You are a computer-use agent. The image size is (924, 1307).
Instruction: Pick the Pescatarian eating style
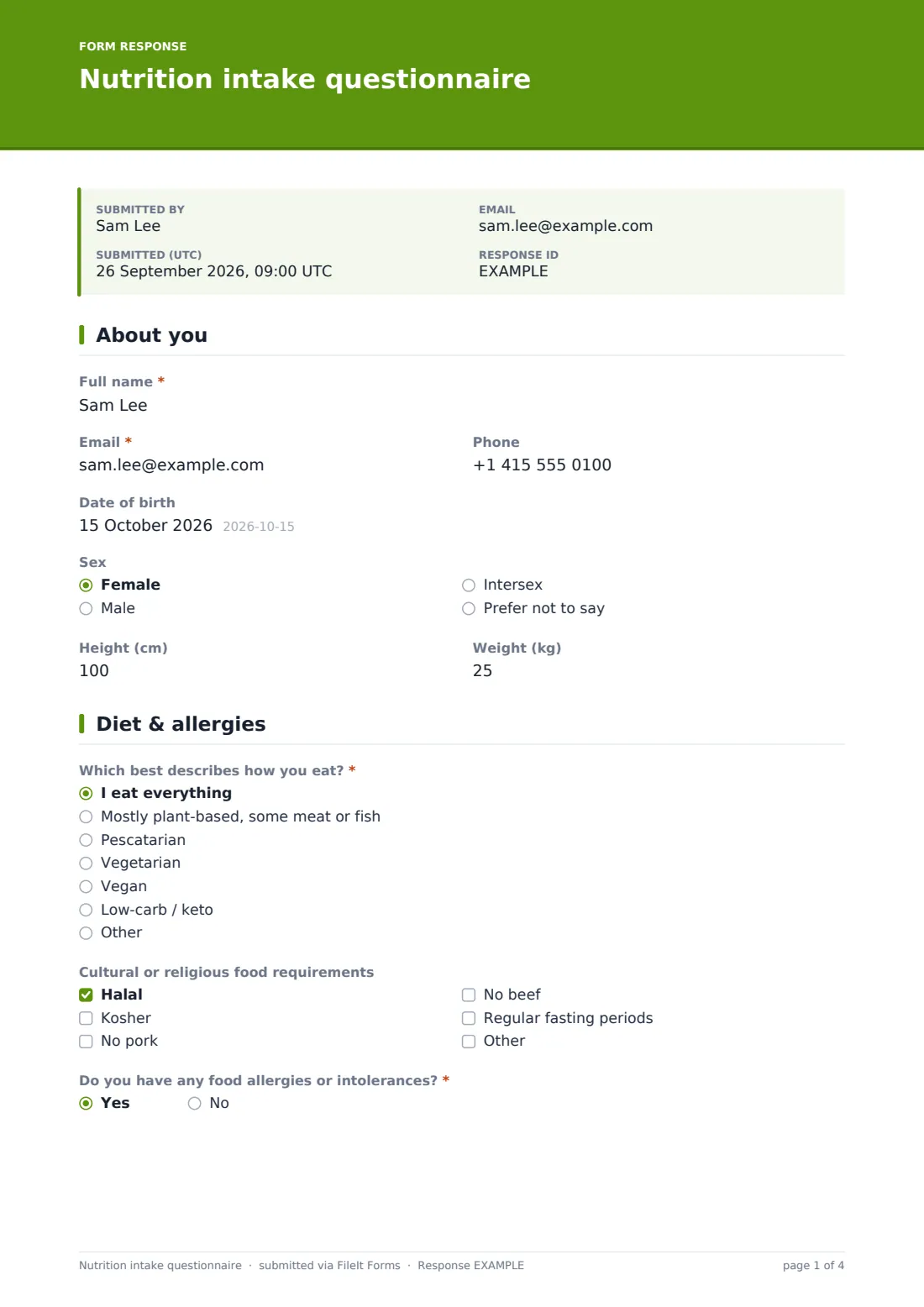[x=86, y=840]
